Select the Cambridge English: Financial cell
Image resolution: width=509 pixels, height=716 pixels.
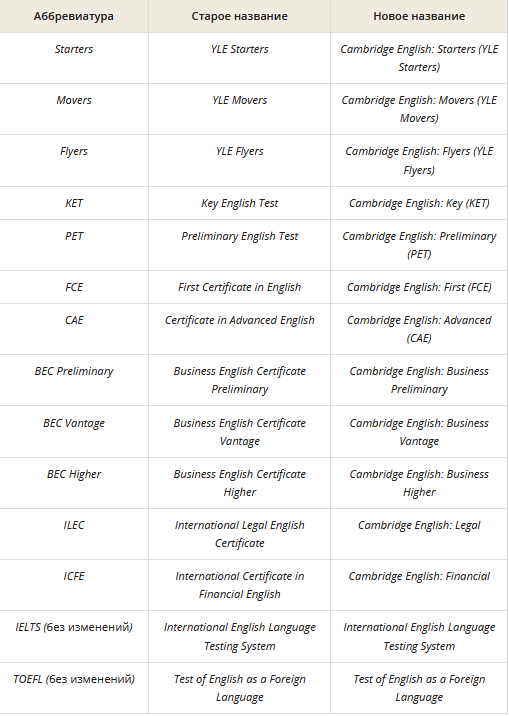pos(419,585)
